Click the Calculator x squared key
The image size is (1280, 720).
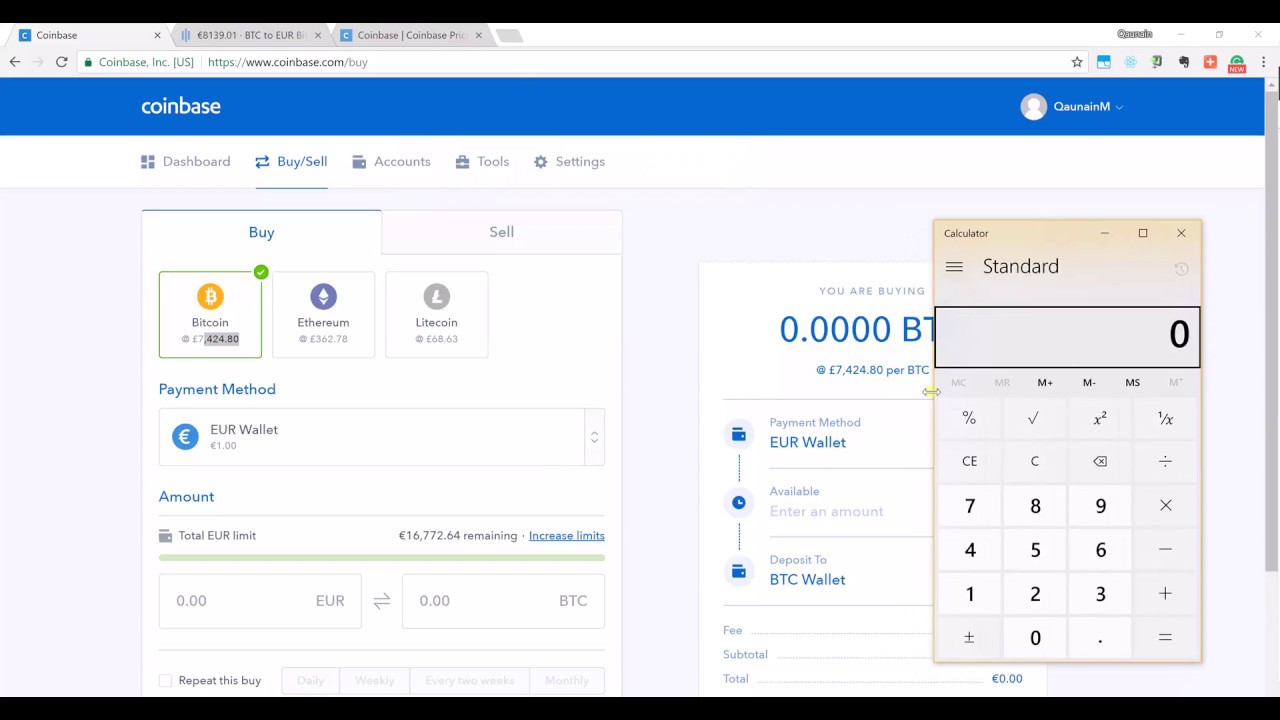pyautogui.click(x=1100, y=418)
